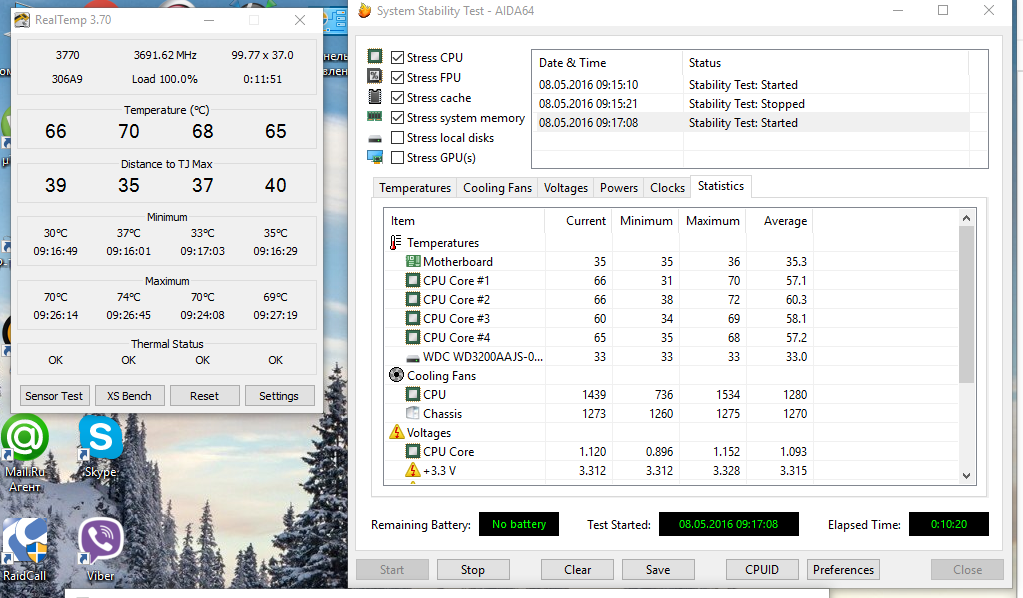
Task: Uncheck the Stress FPU checkbox
Action: 397,78
